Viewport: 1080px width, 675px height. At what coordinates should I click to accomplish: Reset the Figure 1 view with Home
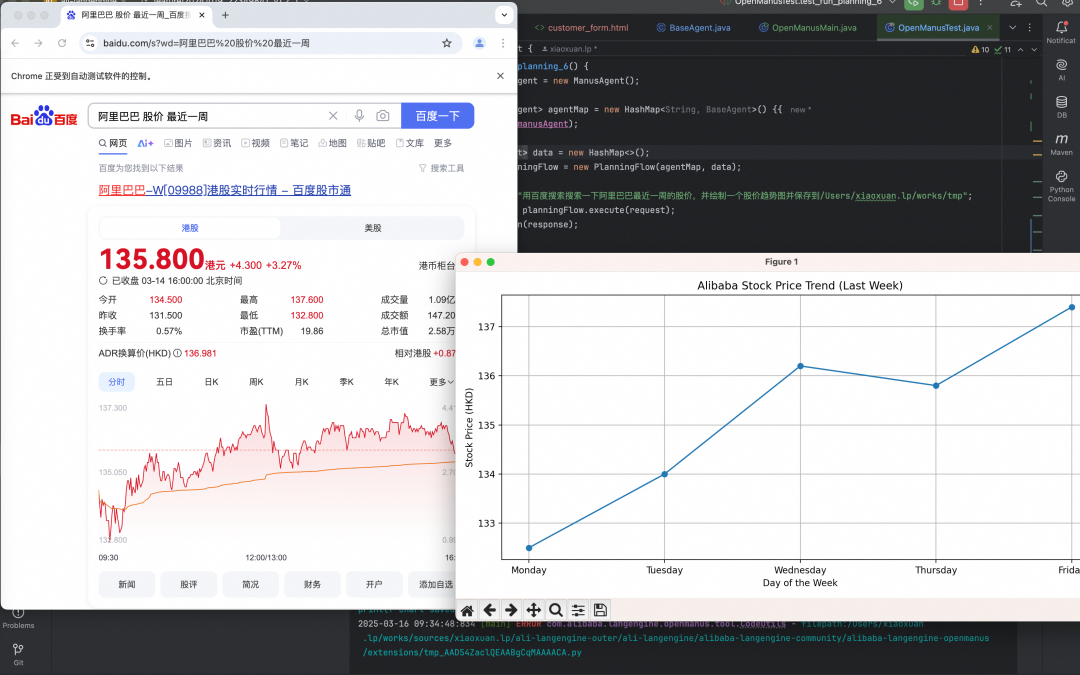tap(467, 610)
